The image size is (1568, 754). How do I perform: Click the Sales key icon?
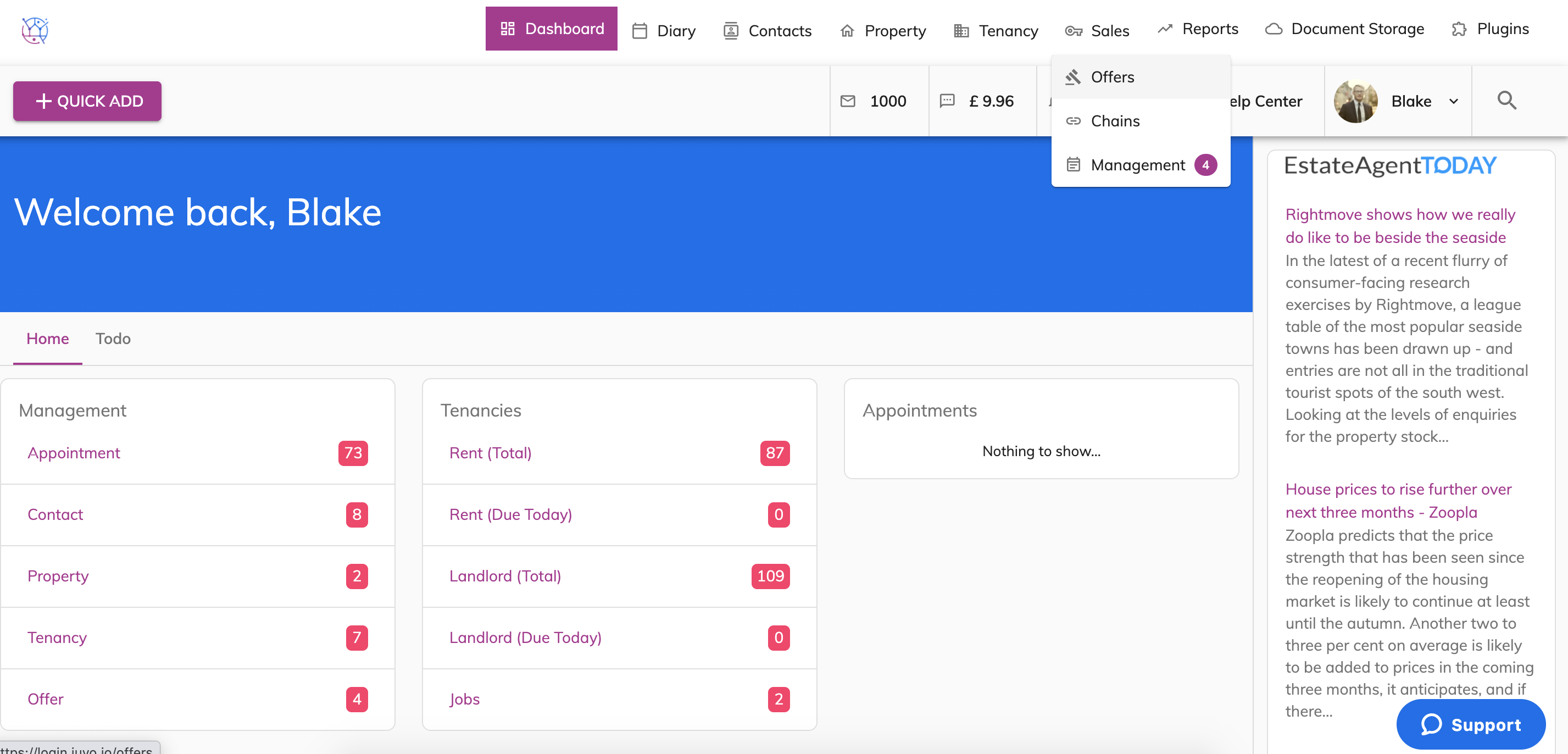[1073, 31]
